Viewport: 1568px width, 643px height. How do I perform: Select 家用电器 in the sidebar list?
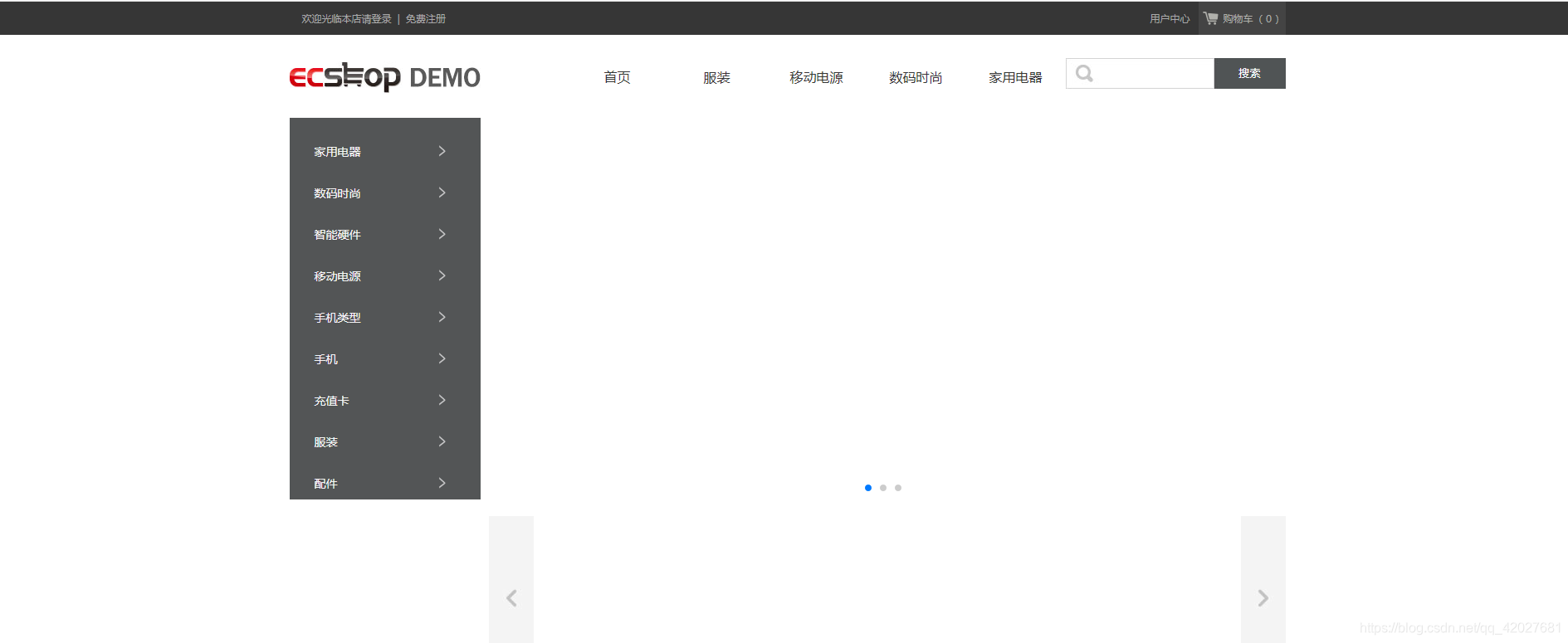337,152
